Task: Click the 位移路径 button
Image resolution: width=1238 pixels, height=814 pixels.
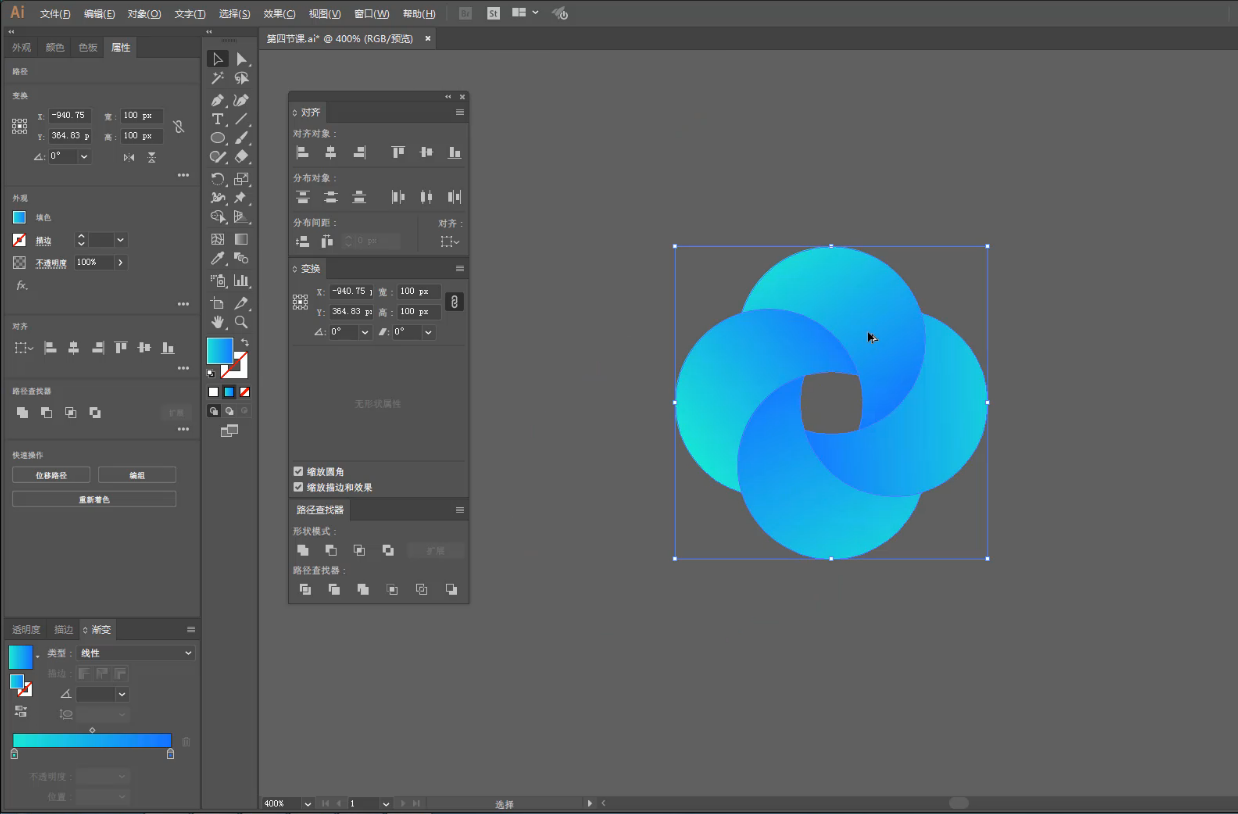Action: pyautogui.click(x=51, y=475)
